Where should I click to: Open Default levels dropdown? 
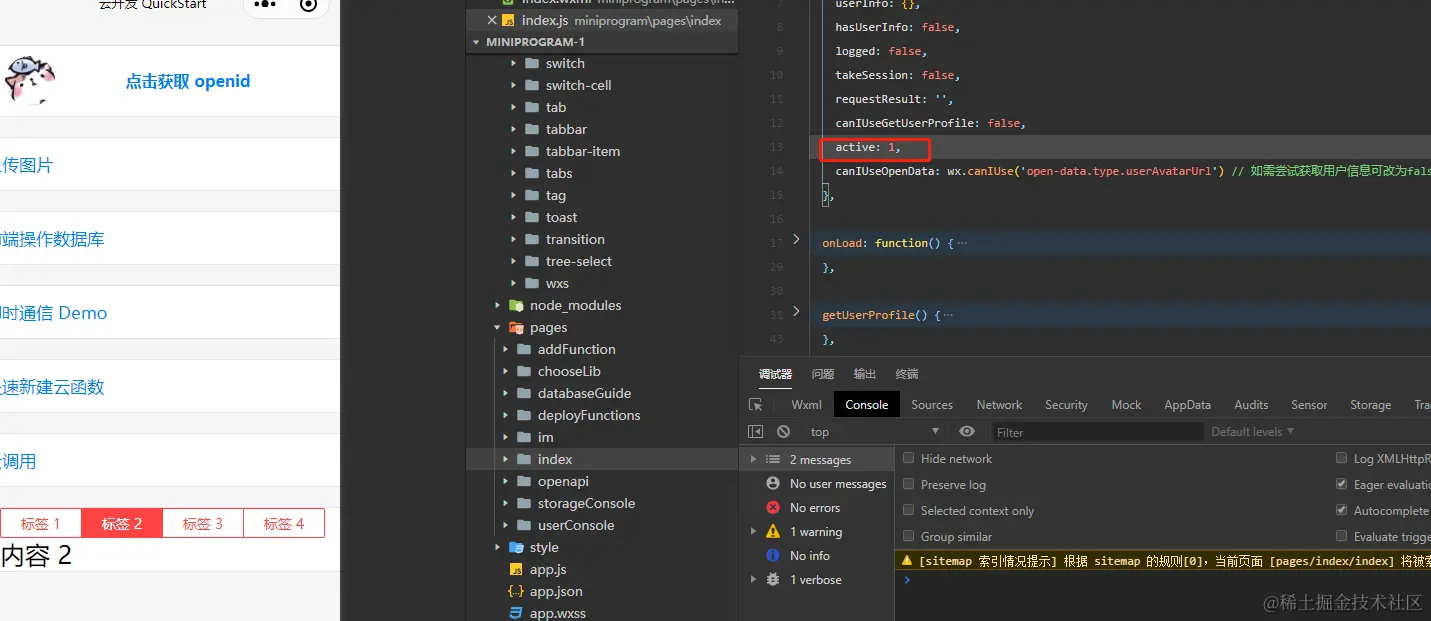pos(1252,432)
